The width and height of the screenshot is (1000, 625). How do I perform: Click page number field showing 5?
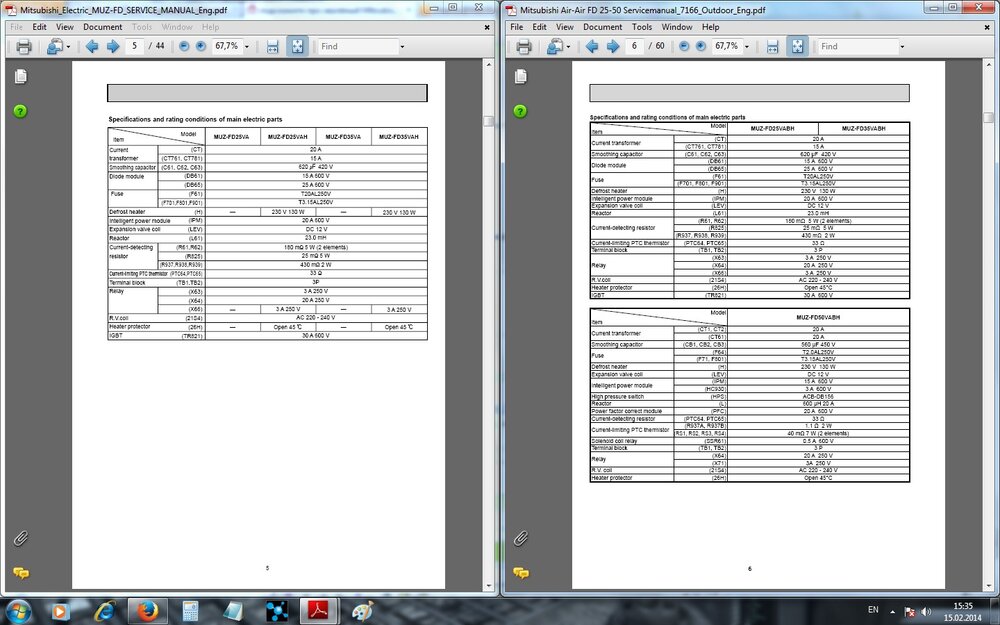(x=135, y=46)
